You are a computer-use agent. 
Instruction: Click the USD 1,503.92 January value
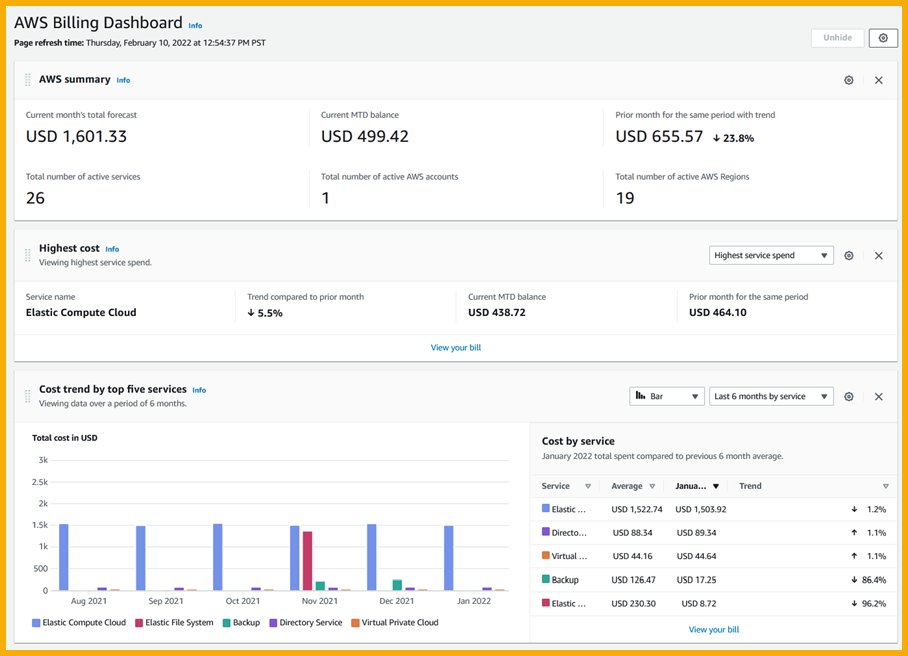click(701, 510)
